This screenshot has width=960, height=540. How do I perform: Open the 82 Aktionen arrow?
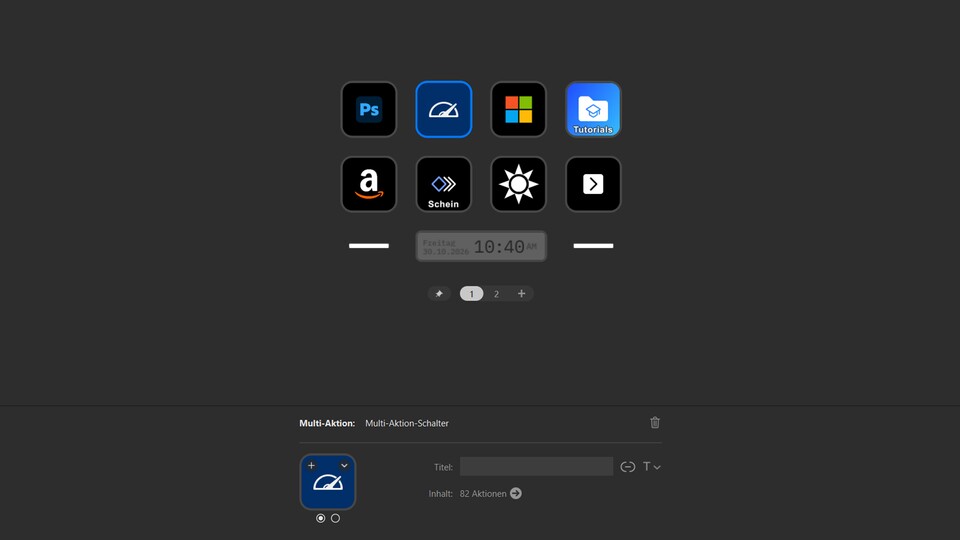pos(516,493)
